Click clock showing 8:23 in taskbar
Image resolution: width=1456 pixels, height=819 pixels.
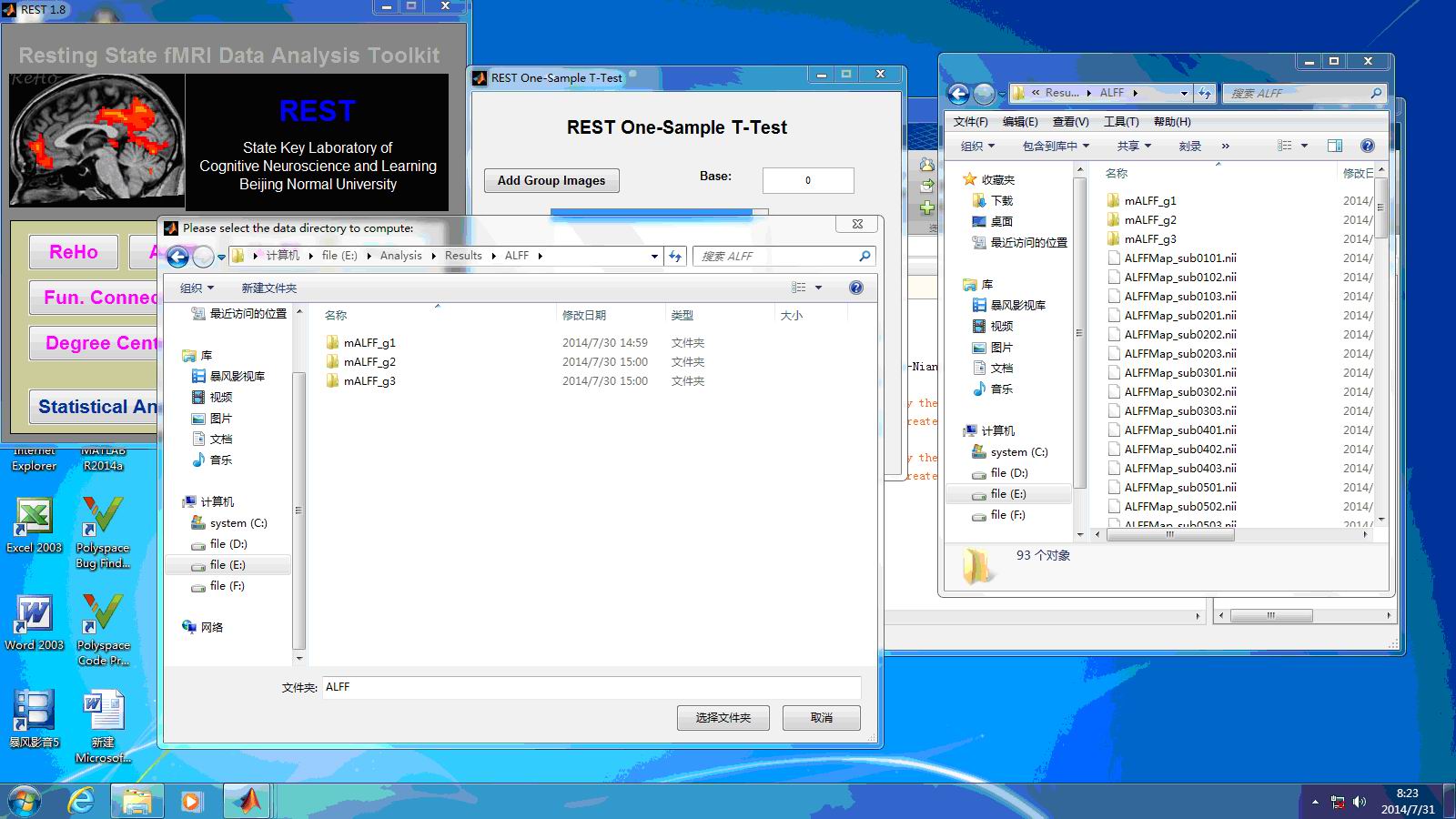pyautogui.click(x=1407, y=794)
